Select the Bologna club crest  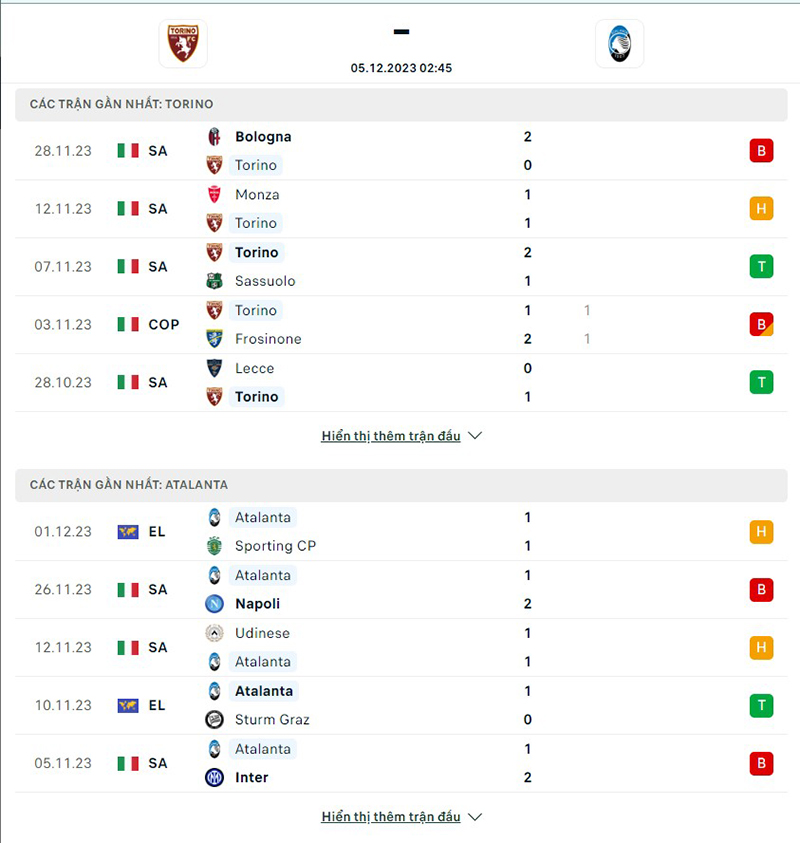coord(213,136)
